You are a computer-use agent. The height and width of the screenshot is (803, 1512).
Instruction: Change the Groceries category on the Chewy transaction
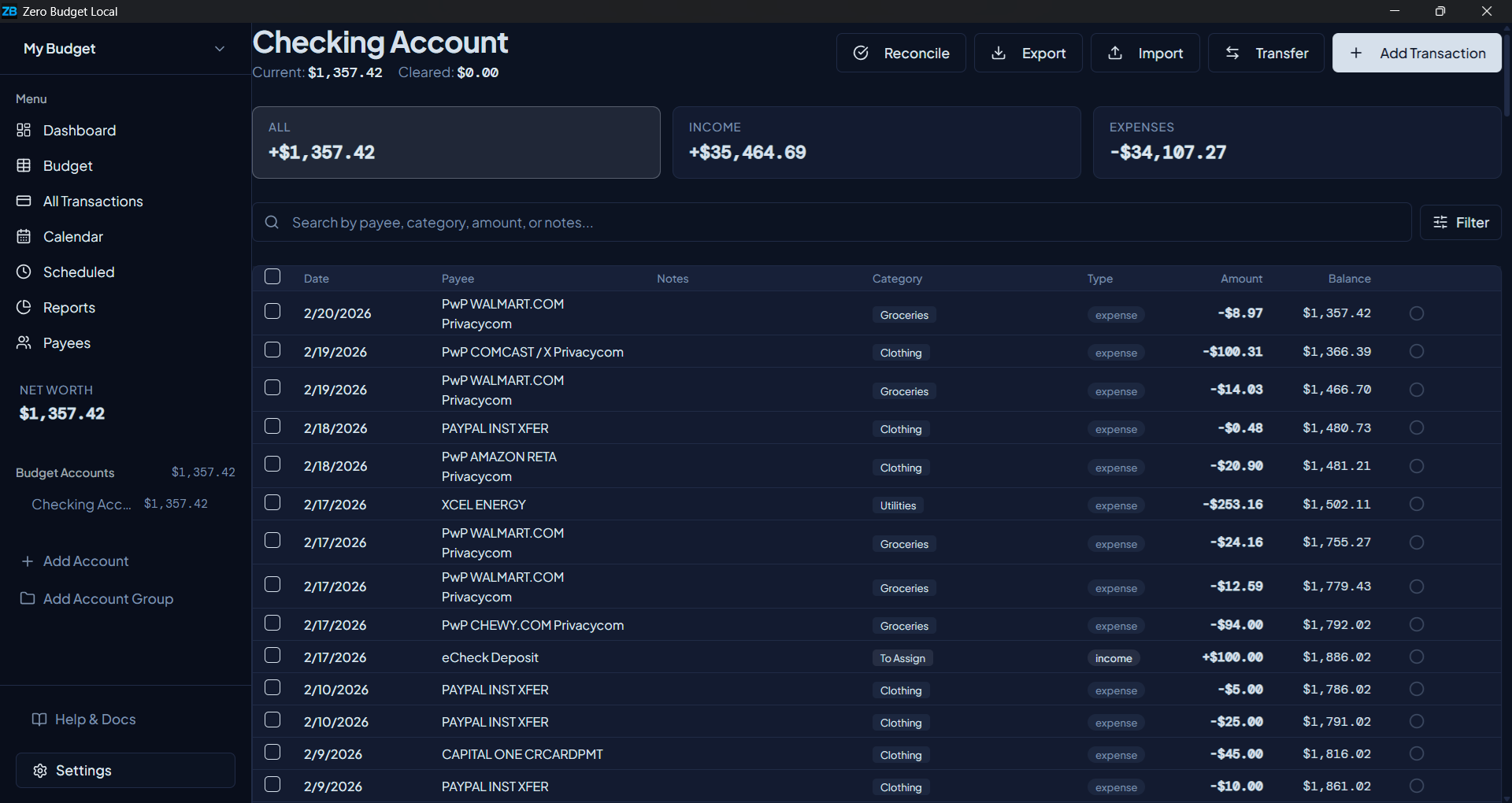point(903,626)
